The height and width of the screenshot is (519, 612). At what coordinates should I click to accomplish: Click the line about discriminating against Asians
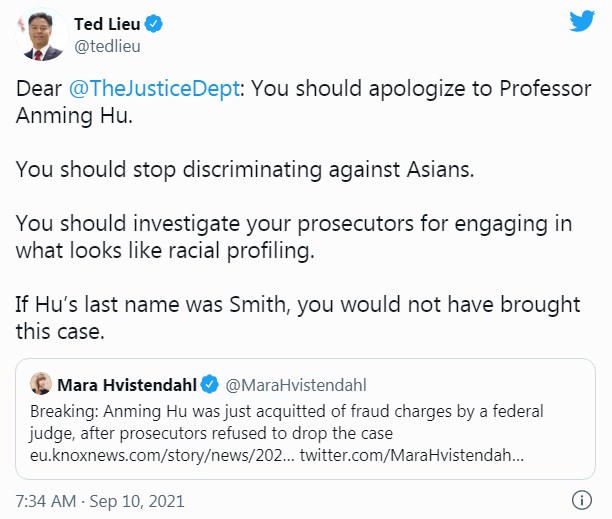click(245, 170)
